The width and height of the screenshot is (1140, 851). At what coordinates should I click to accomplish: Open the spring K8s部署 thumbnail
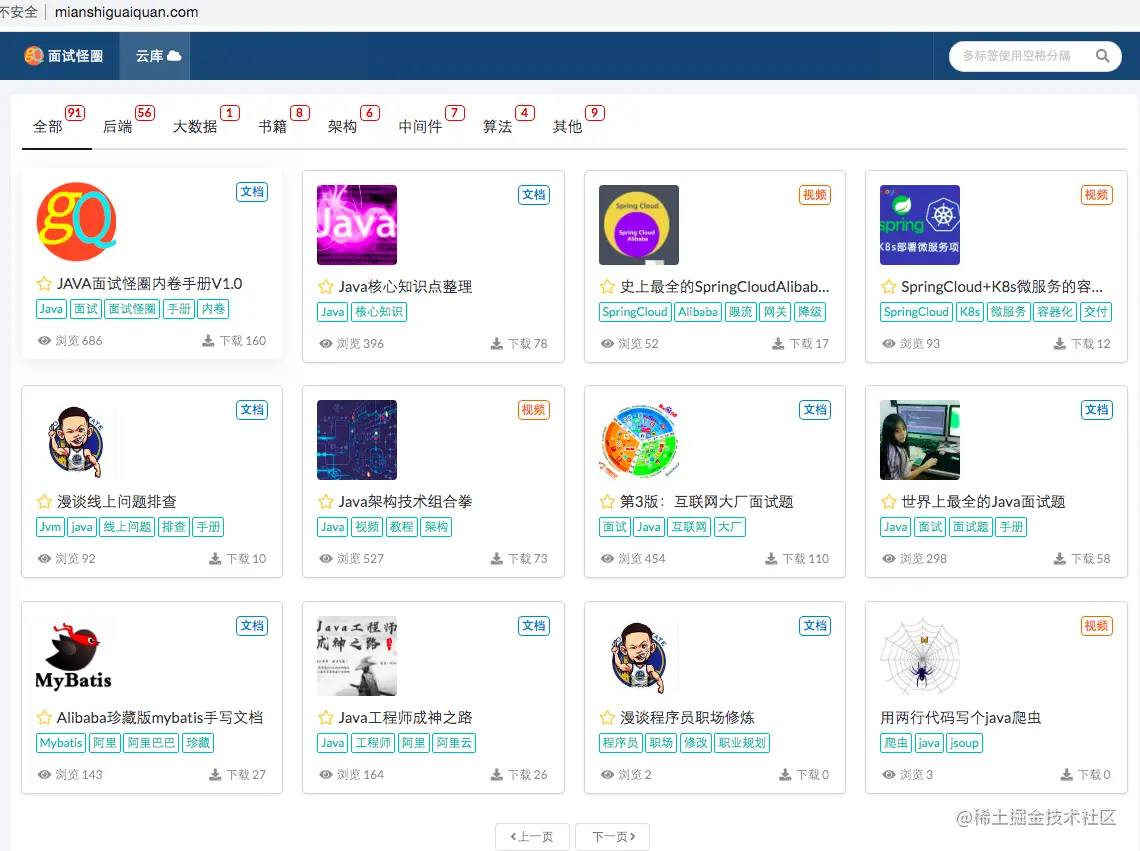coord(920,225)
